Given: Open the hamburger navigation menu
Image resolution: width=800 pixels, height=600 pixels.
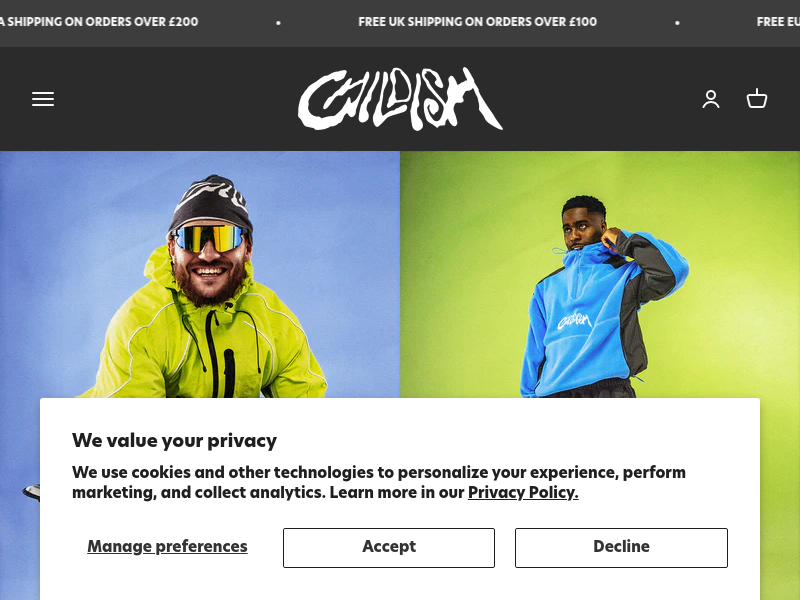Looking at the screenshot, I should click(43, 99).
